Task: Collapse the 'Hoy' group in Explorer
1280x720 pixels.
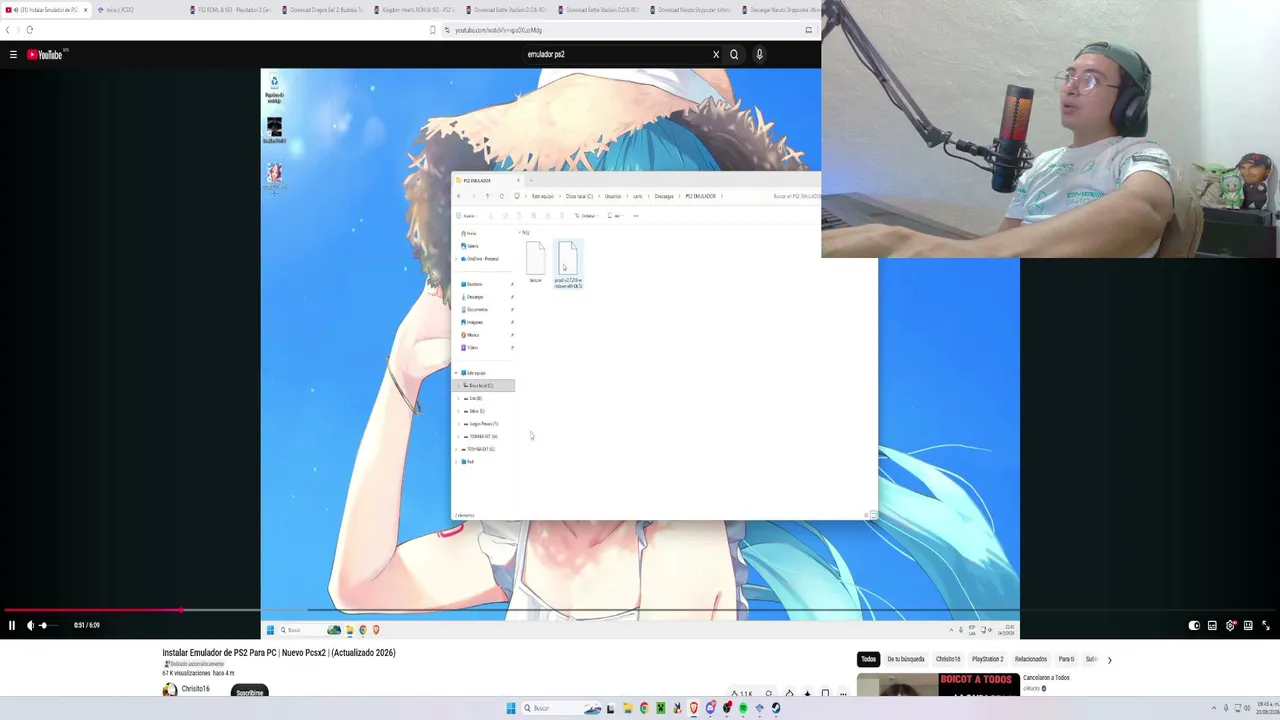Action: (x=520, y=233)
